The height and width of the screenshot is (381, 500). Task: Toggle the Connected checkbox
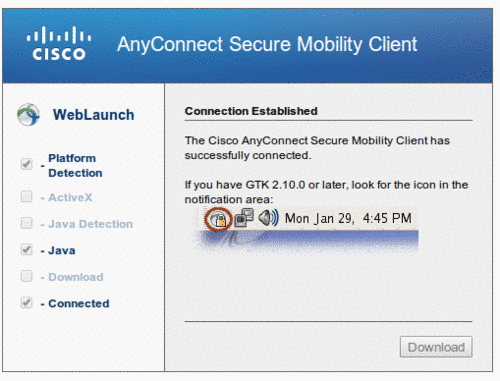tap(26, 303)
